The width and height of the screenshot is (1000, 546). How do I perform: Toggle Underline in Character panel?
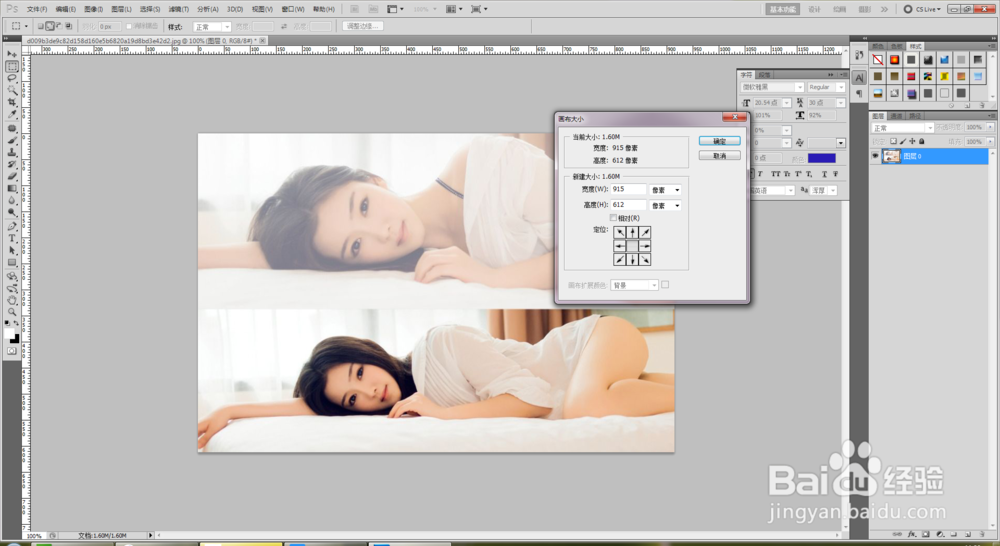coord(824,173)
